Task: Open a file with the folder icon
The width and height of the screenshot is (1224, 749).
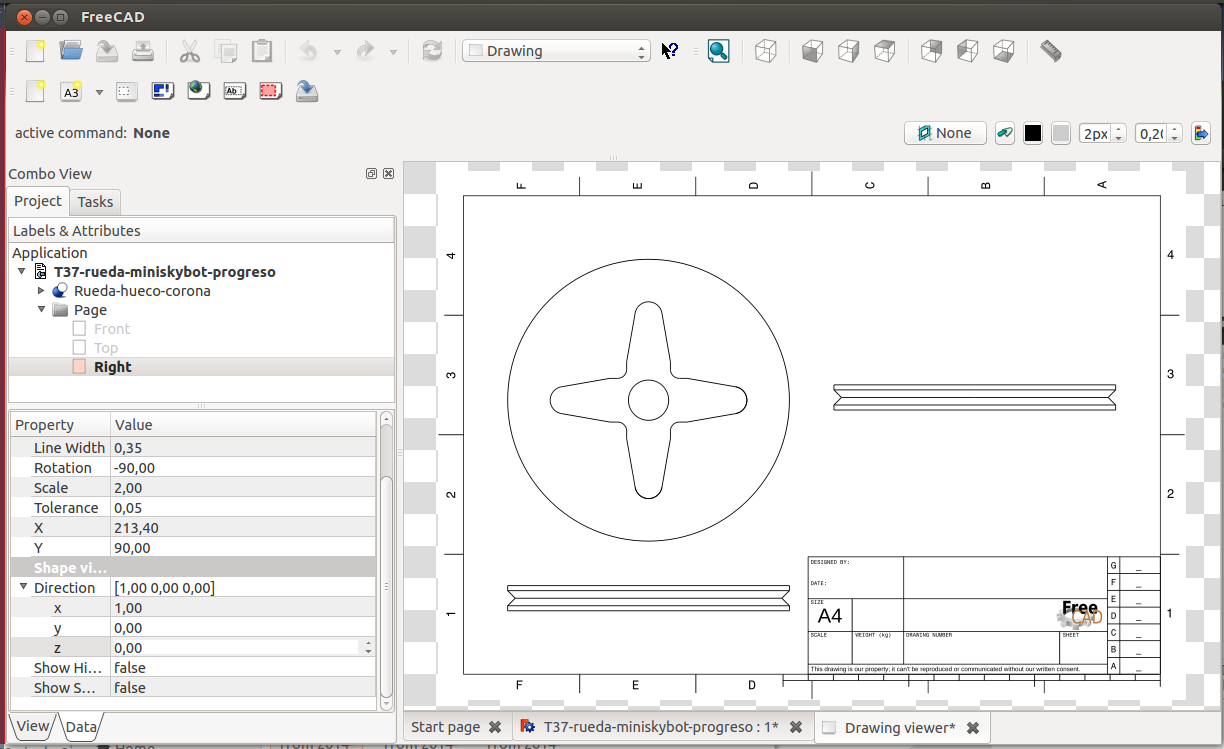Action: pos(71,51)
